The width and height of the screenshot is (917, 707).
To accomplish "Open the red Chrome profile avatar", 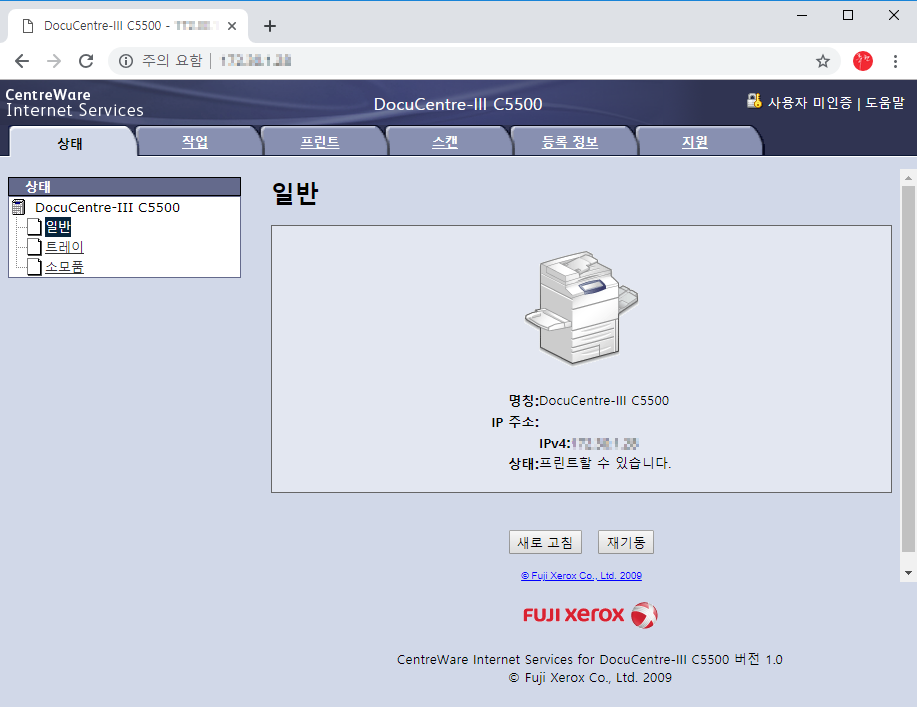I will point(863,61).
